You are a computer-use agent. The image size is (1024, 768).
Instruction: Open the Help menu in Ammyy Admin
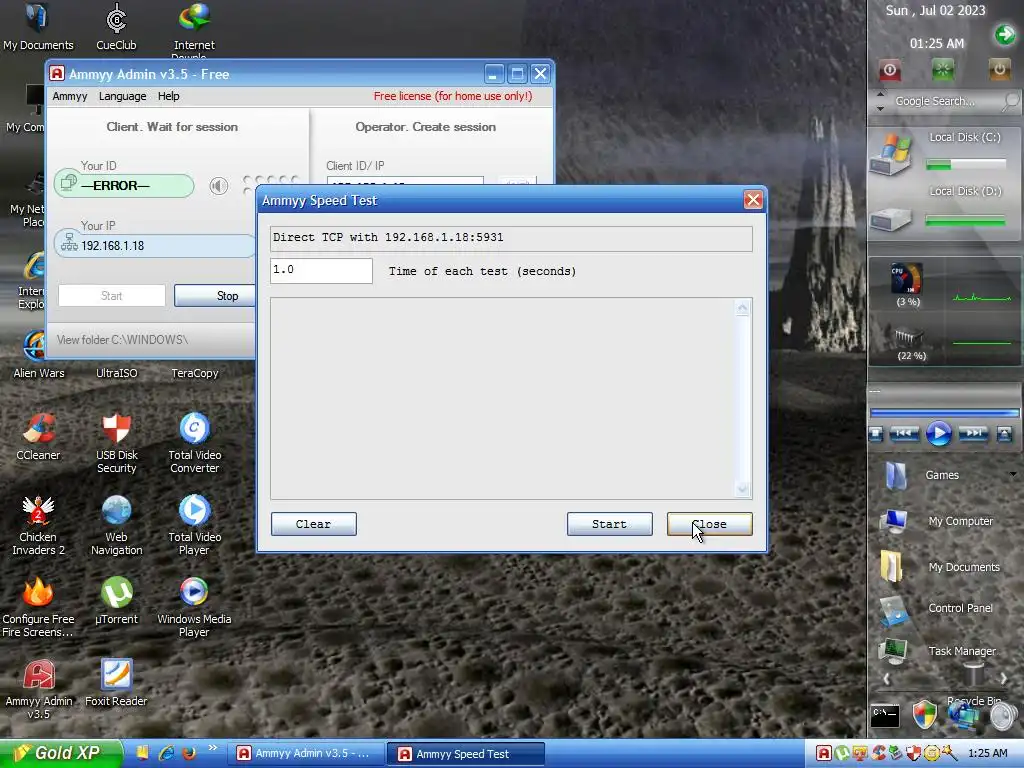(x=168, y=96)
